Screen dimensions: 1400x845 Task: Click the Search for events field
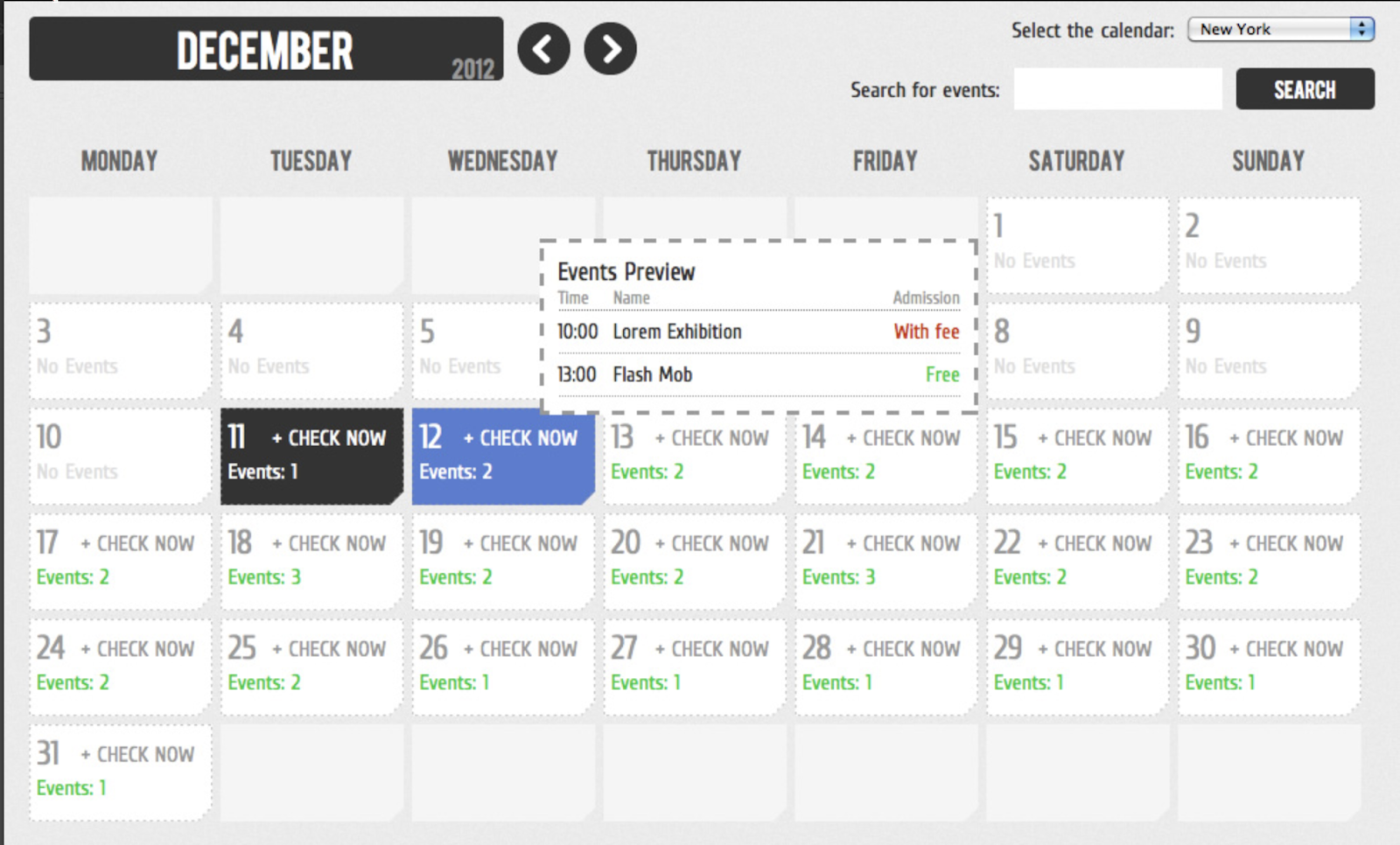(1117, 89)
